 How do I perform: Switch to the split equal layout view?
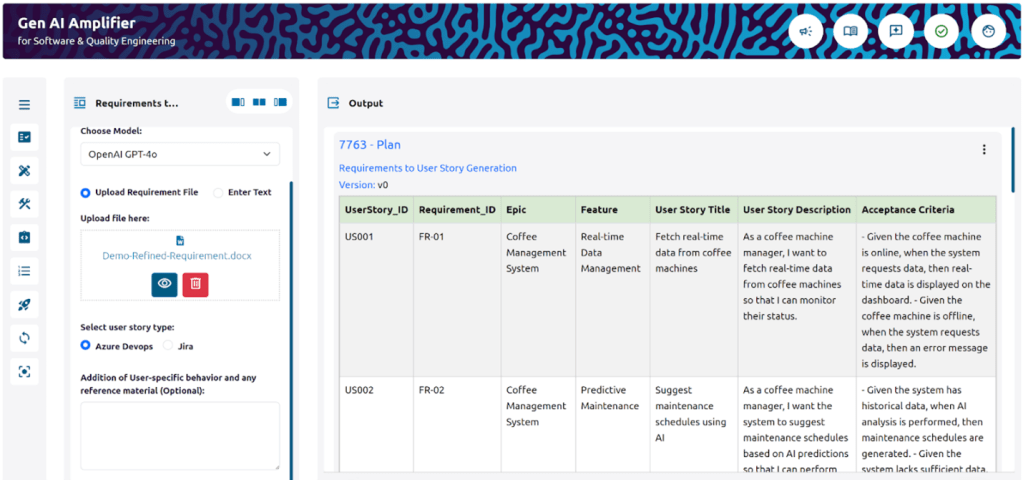pos(259,102)
